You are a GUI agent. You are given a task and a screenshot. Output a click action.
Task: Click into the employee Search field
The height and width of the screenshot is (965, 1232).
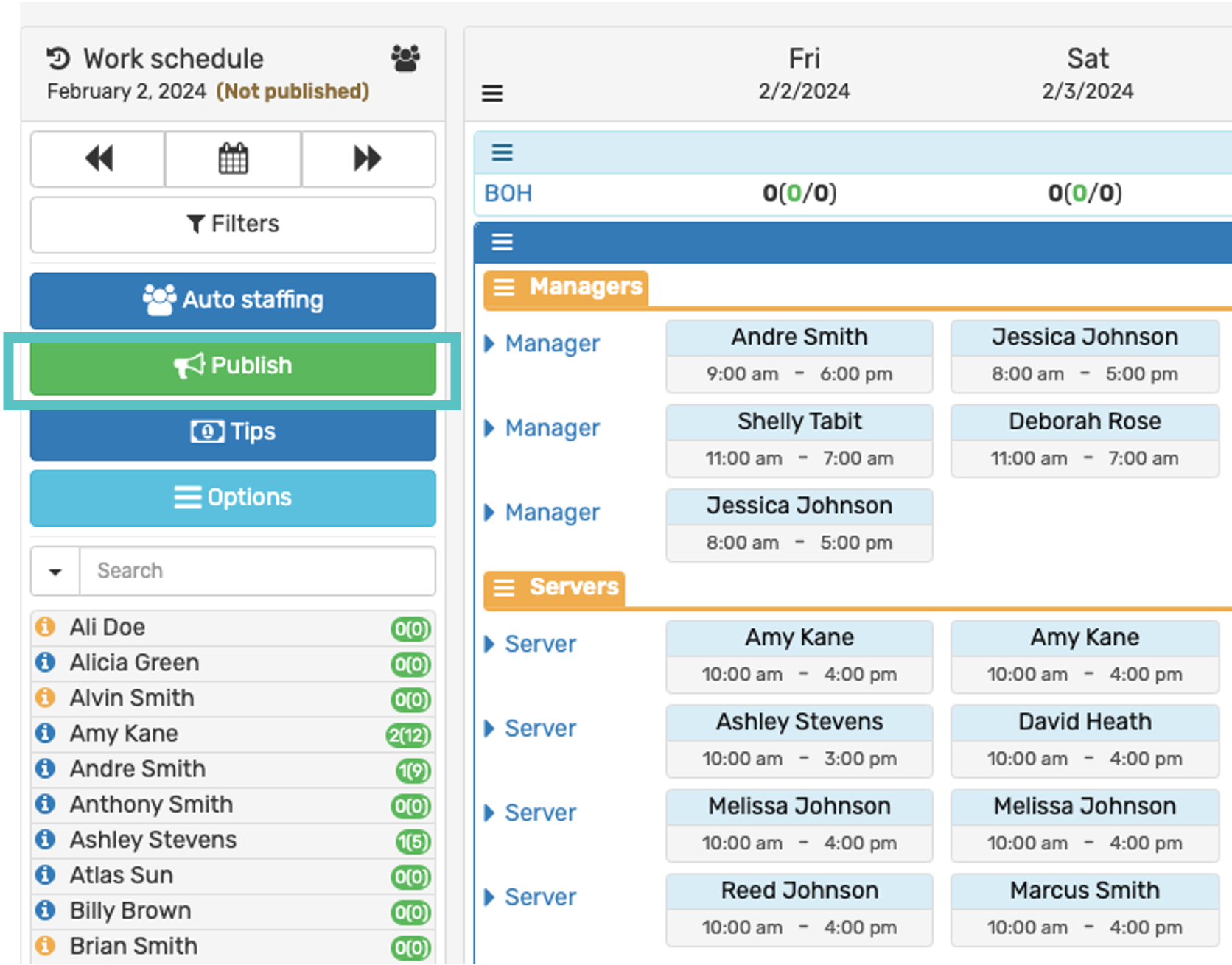(258, 571)
